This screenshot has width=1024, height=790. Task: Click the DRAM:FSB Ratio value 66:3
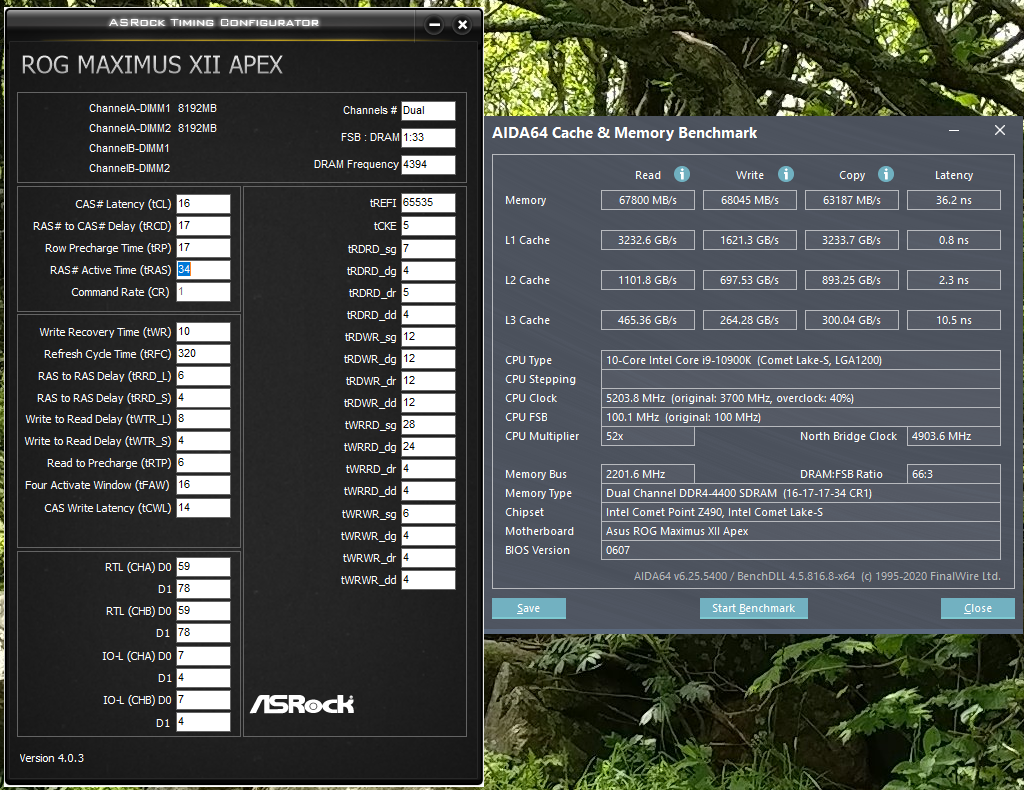(x=953, y=474)
